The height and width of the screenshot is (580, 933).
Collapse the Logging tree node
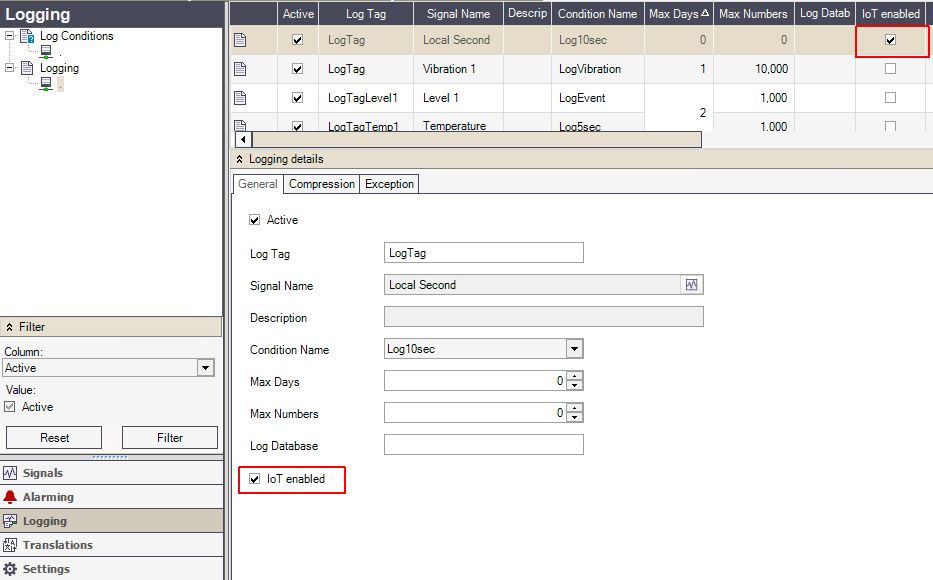click(10, 68)
